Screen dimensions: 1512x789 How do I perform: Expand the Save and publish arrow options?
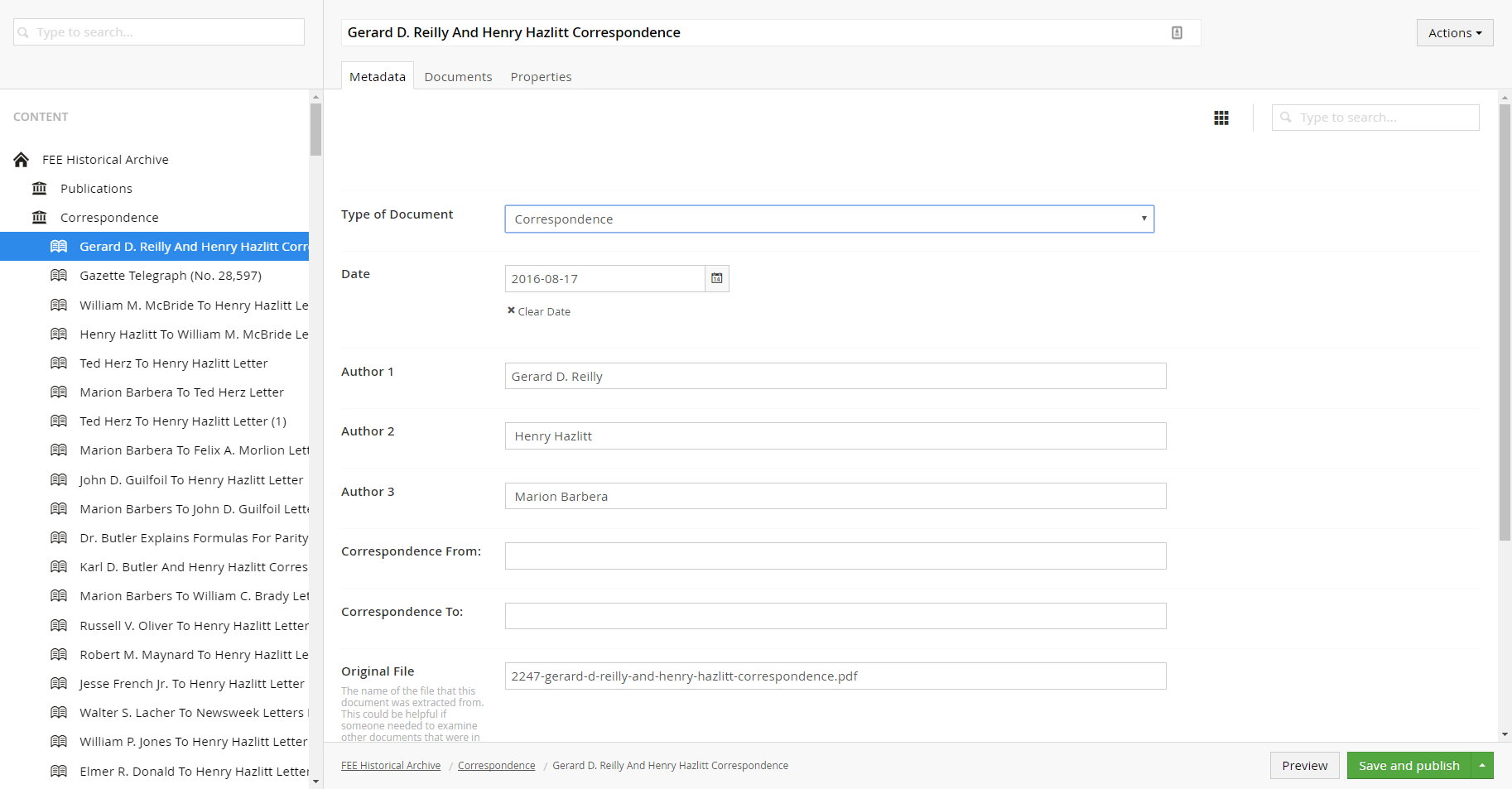click(1482, 766)
